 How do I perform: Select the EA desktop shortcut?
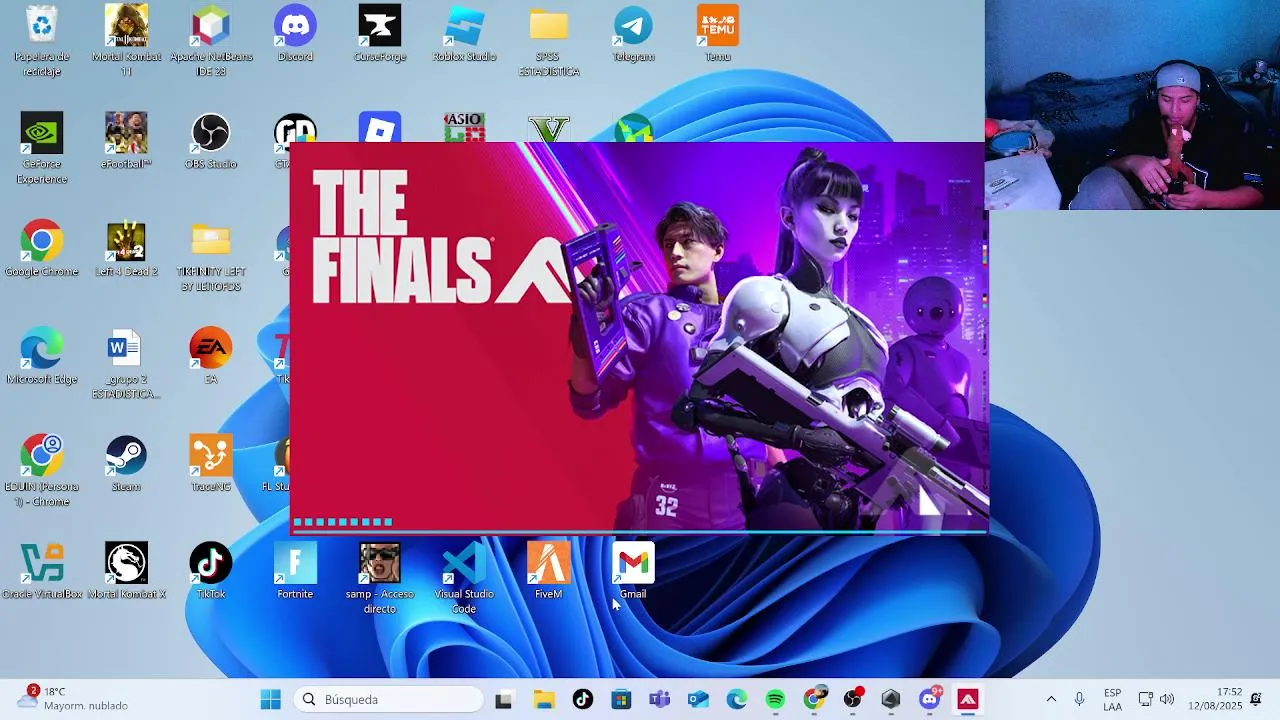pos(211,357)
